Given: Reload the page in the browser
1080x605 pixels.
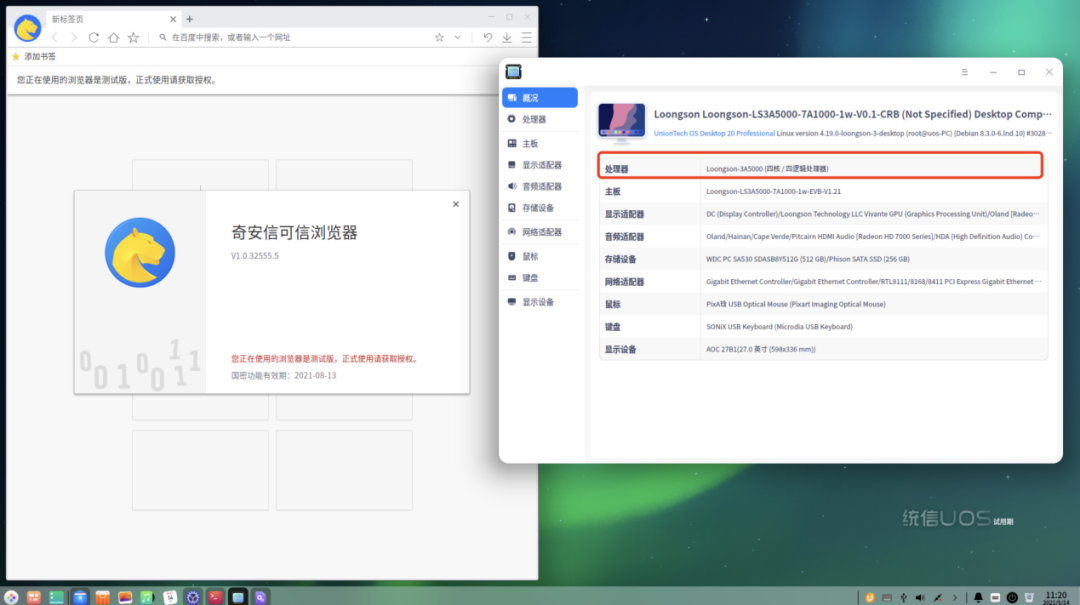Looking at the screenshot, I should pos(94,37).
